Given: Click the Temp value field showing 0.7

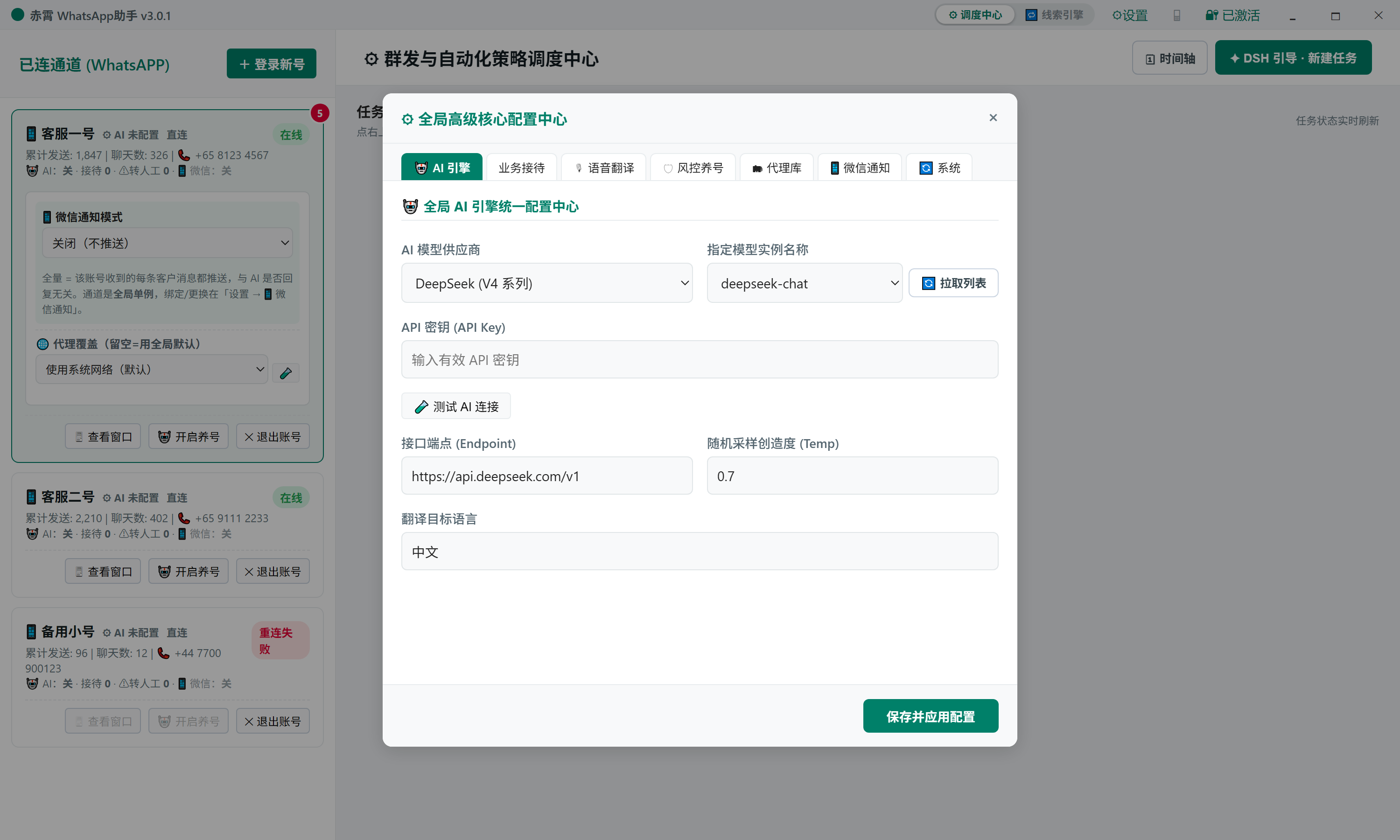Looking at the screenshot, I should (852, 476).
